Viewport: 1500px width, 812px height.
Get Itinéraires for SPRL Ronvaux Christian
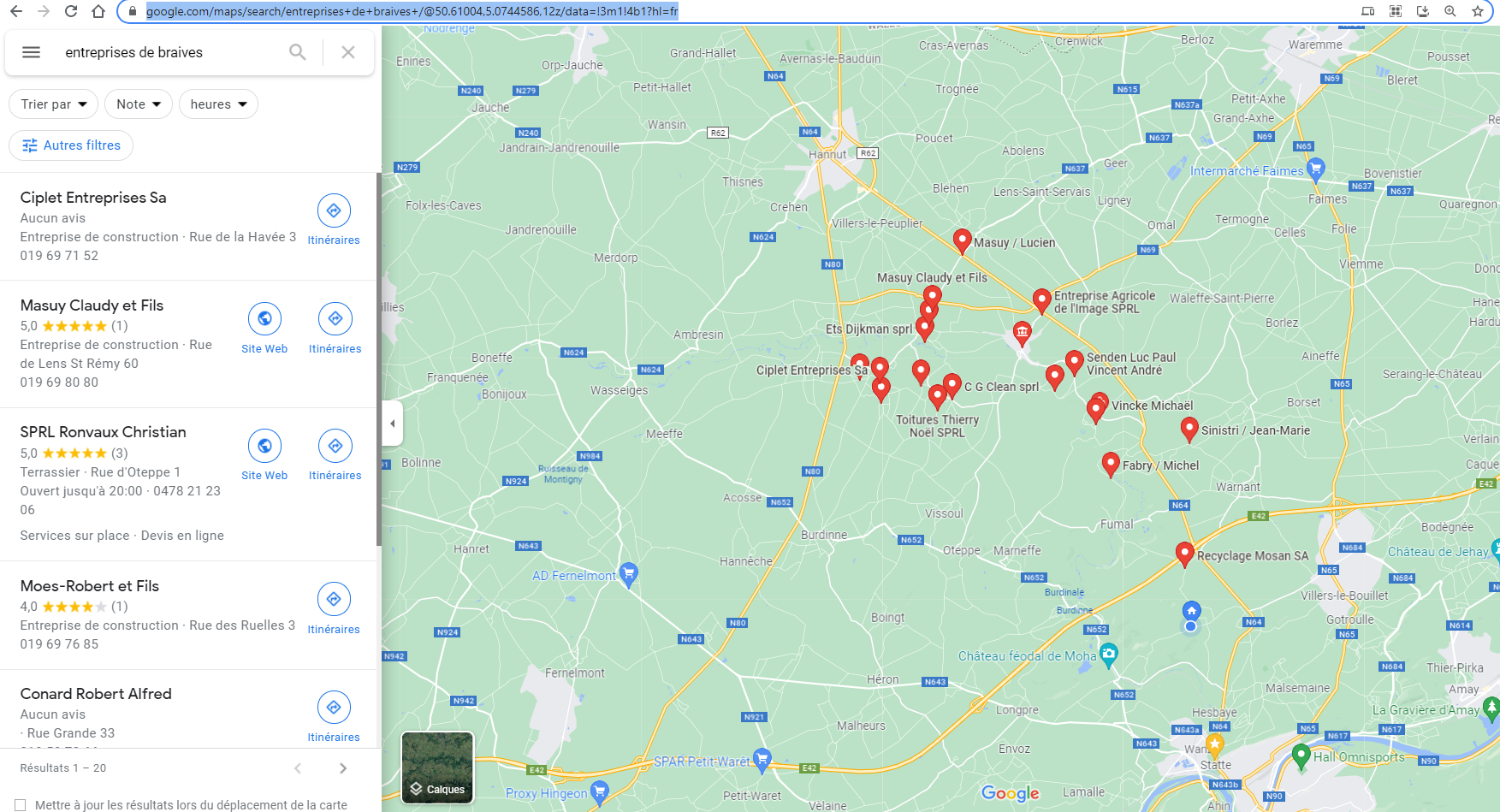point(335,455)
